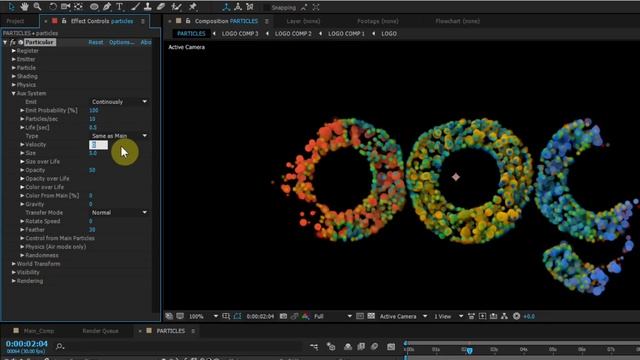Open the Type Same as Main dropdown
The width and height of the screenshot is (640, 360).
point(119,136)
